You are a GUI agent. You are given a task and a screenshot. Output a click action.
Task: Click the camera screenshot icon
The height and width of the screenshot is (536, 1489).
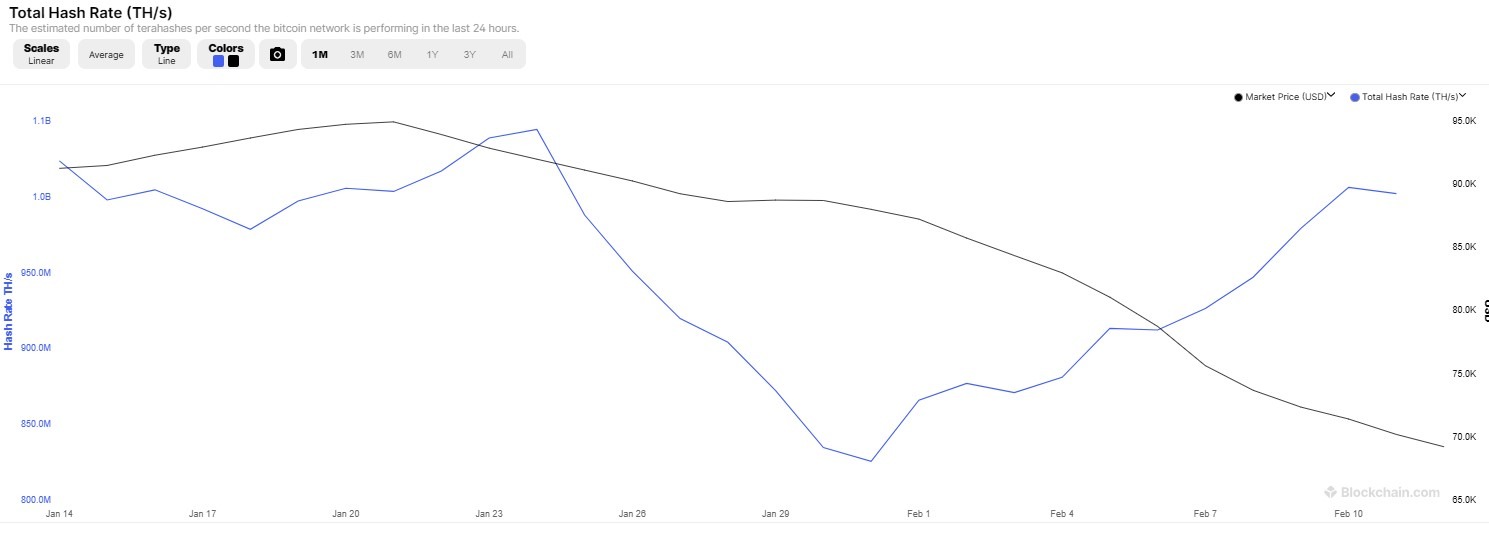pyautogui.click(x=277, y=54)
